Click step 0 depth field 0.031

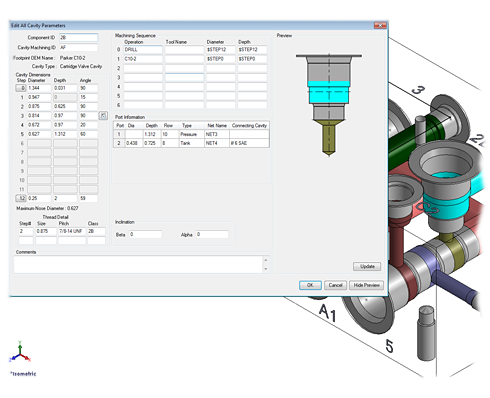coord(65,88)
